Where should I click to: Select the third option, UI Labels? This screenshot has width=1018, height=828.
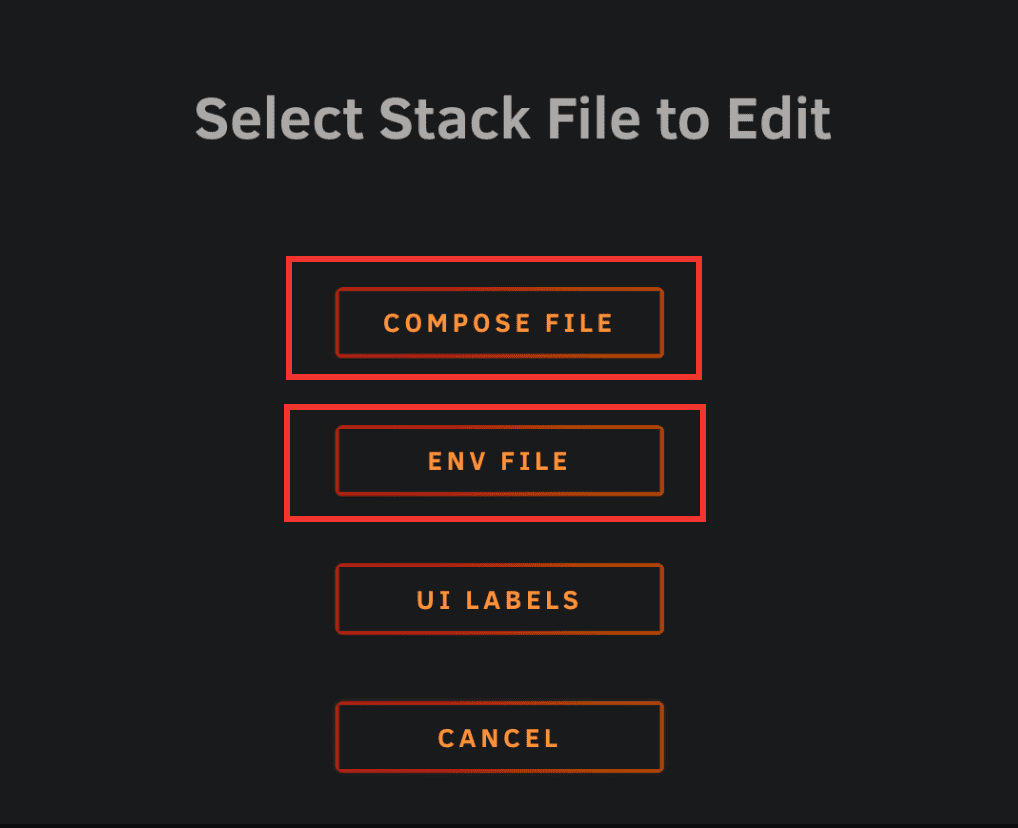pyautogui.click(x=499, y=600)
